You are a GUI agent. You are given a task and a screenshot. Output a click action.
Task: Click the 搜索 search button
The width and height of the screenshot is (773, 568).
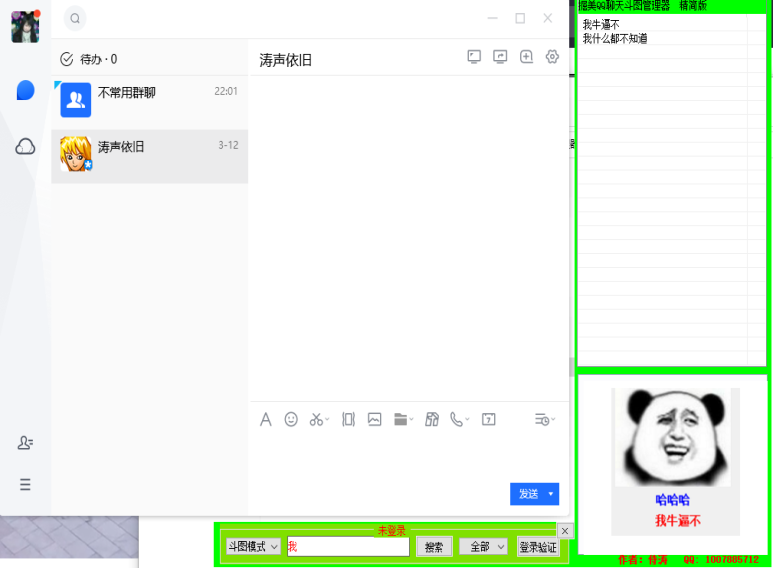click(x=434, y=547)
